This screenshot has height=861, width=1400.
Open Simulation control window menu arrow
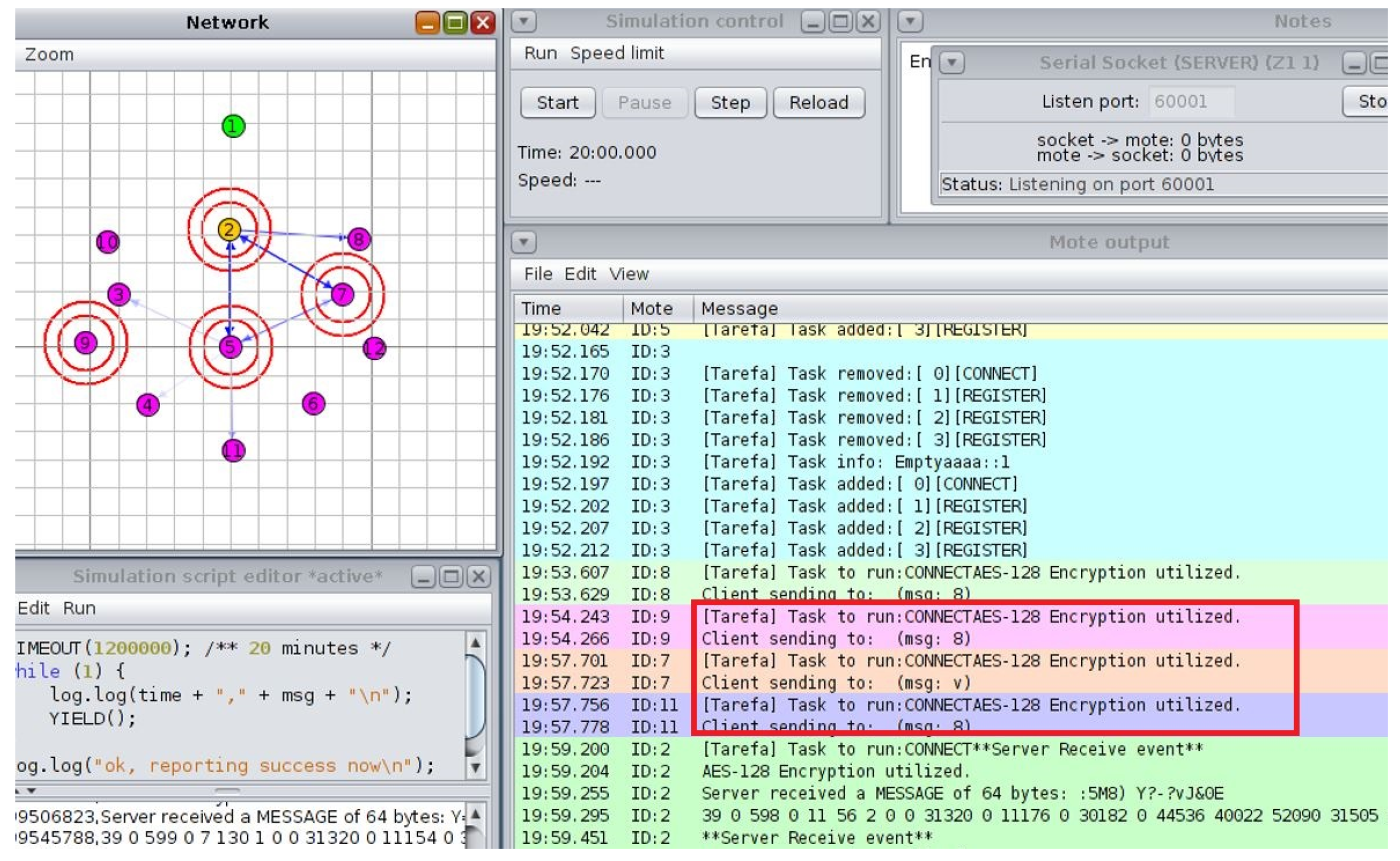tap(523, 22)
